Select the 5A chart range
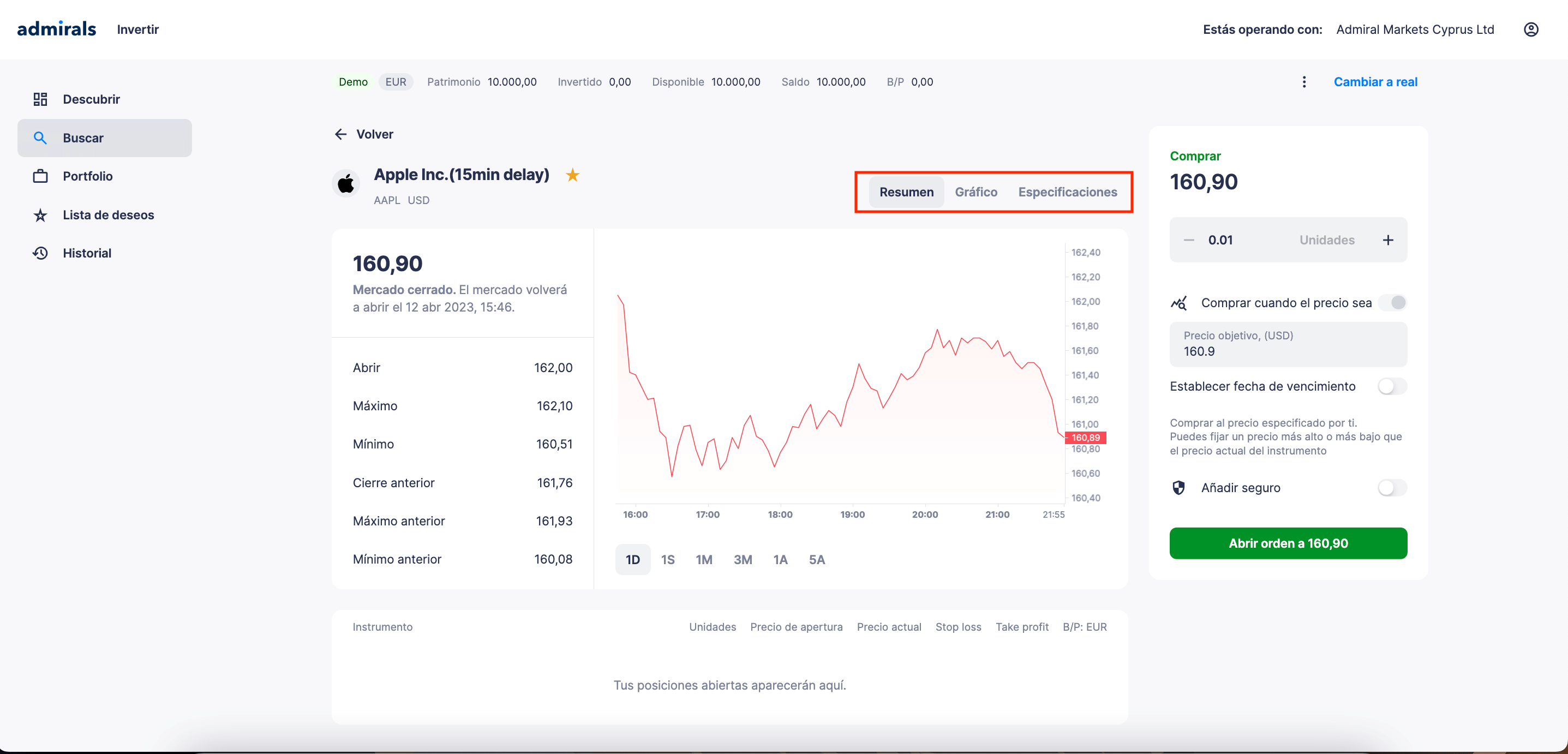Image resolution: width=1568 pixels, height=754 pixels. [x=817, y=559]
